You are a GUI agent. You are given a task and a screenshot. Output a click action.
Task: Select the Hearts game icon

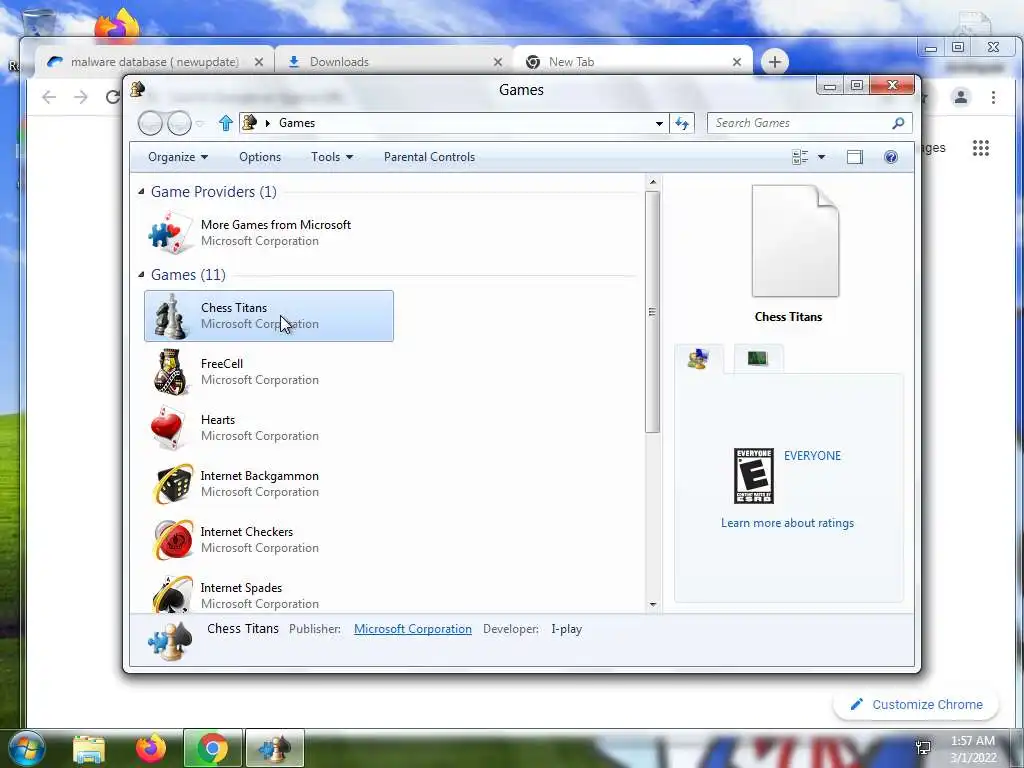(170, 428)
